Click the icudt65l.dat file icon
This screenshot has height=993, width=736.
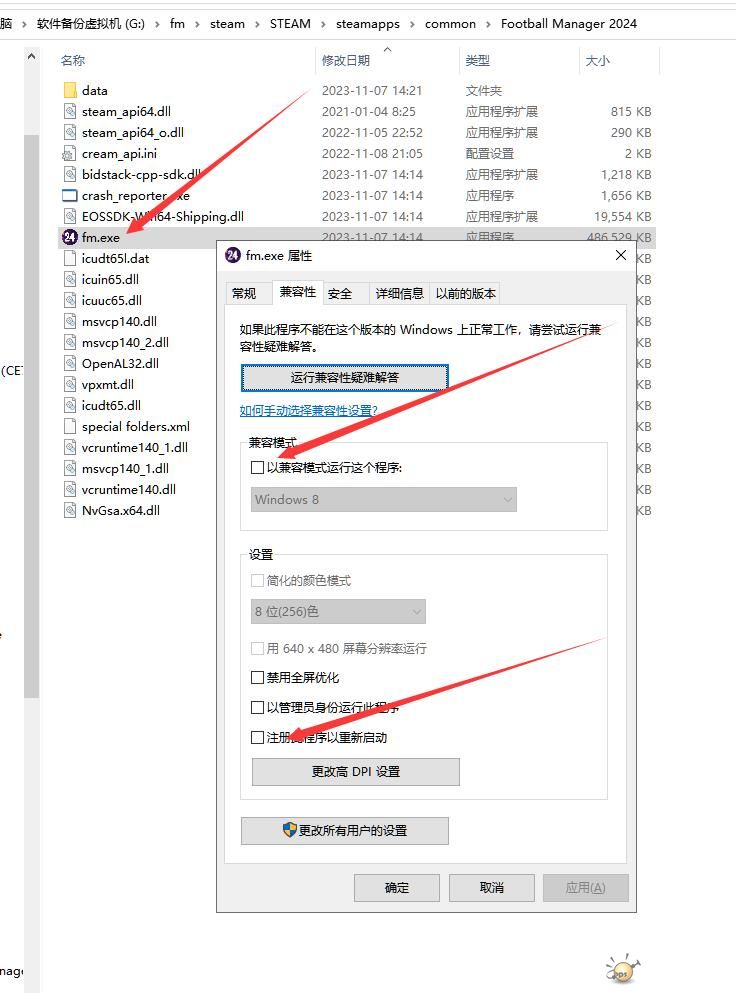[x=70, y=258]
